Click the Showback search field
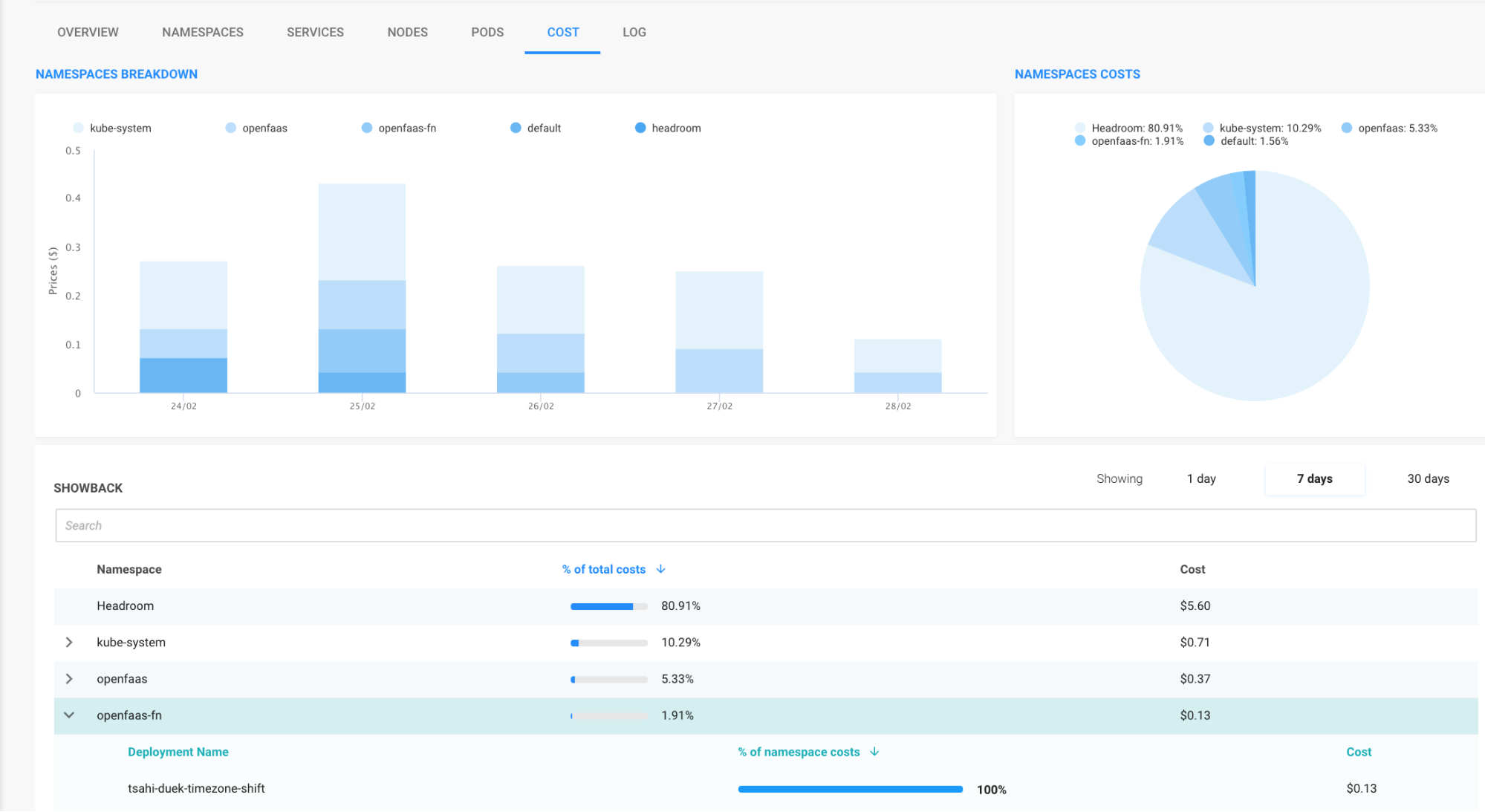 (765, 525)
